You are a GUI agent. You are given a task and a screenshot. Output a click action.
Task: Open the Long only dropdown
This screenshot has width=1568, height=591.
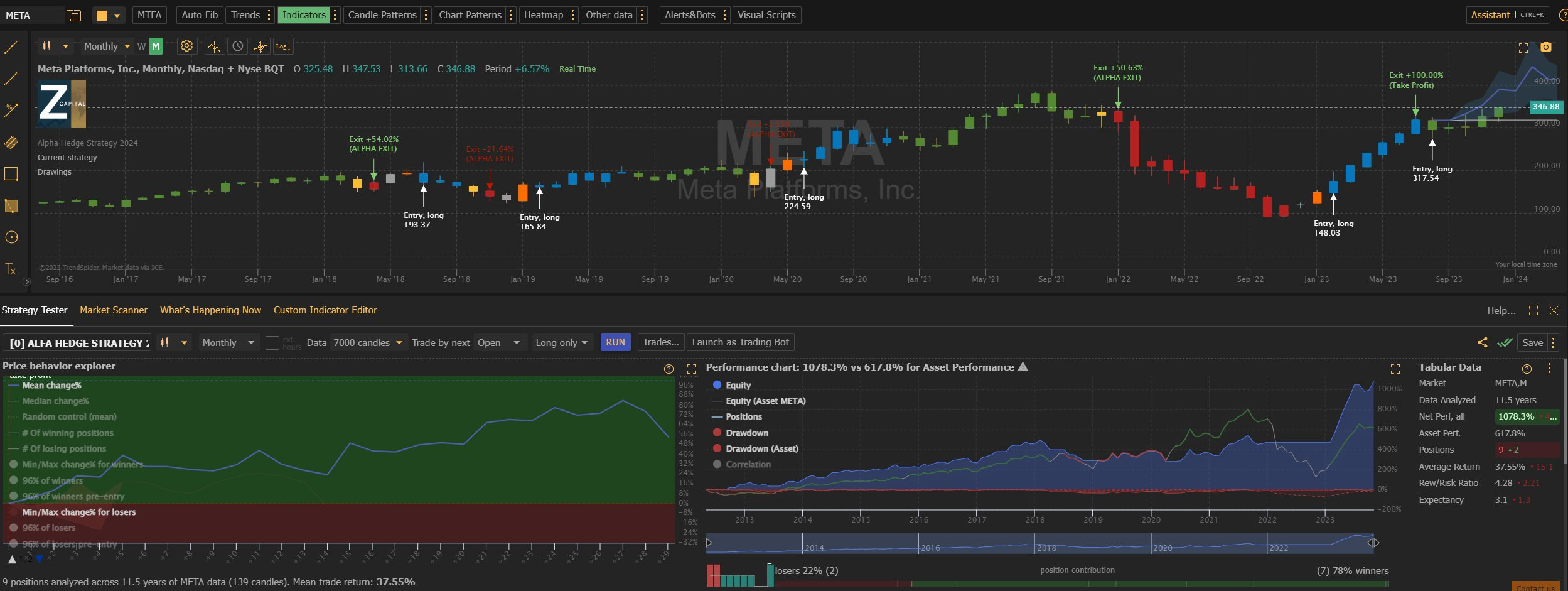[x=562, y=343]
